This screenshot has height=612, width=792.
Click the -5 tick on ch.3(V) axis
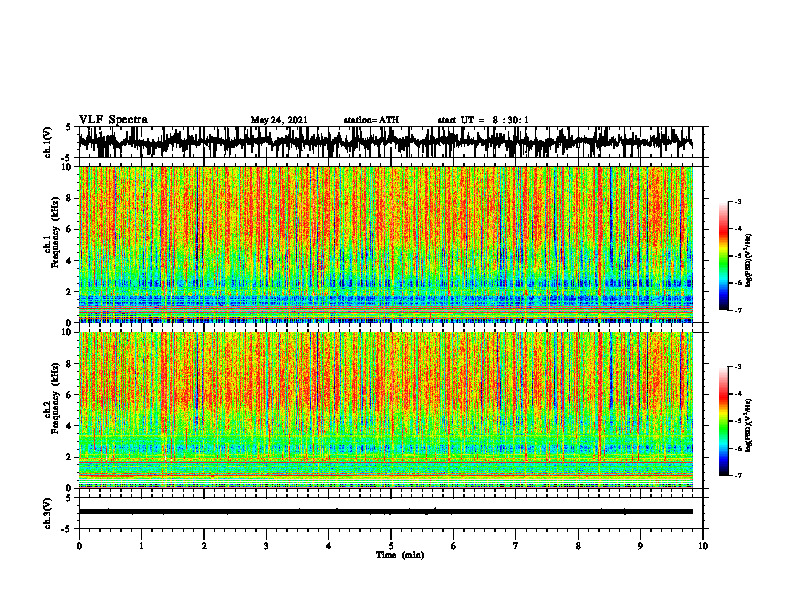click(x=67, y=529)
